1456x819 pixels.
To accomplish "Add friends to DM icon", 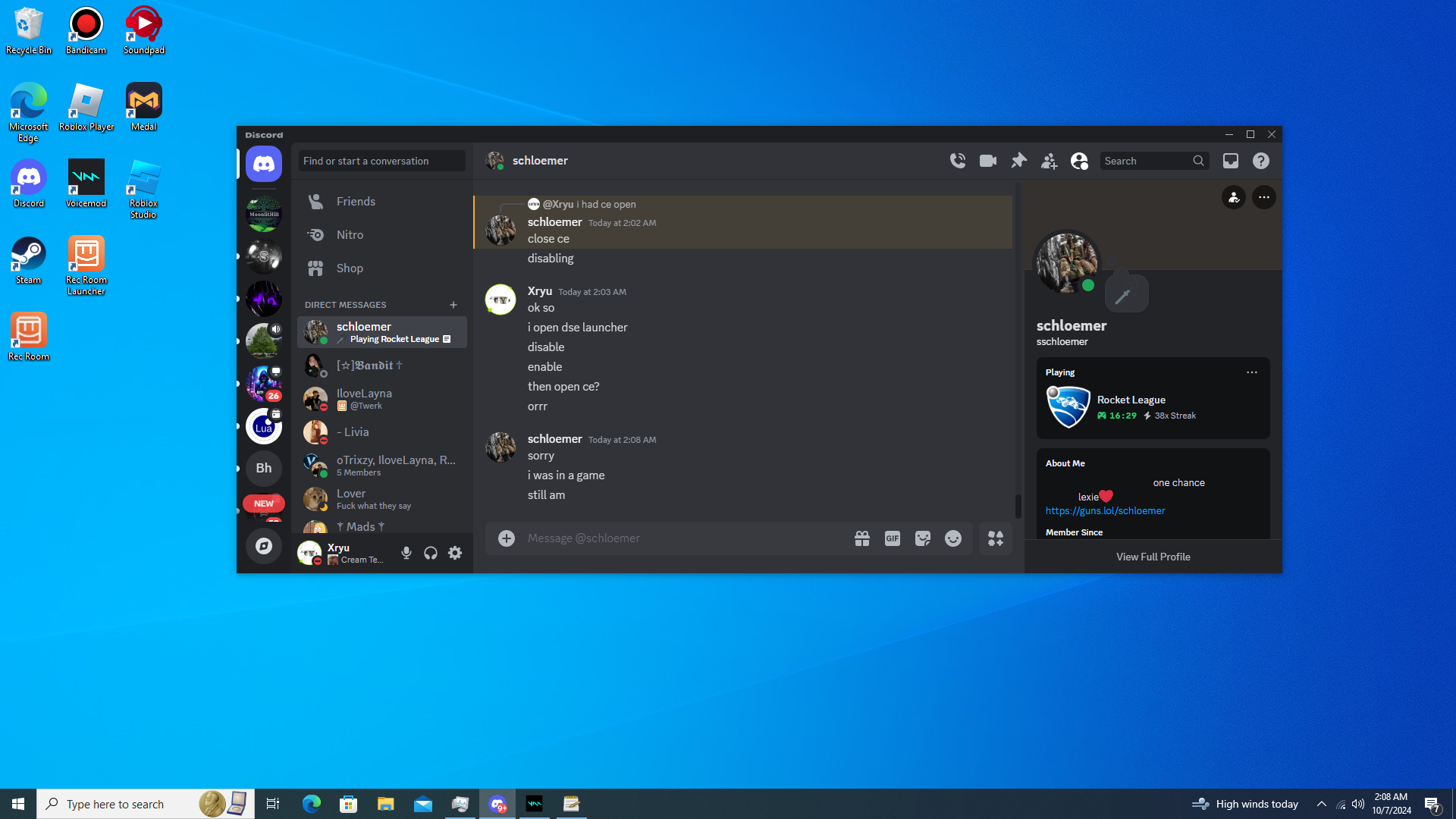I will (x=1049, y=161).
